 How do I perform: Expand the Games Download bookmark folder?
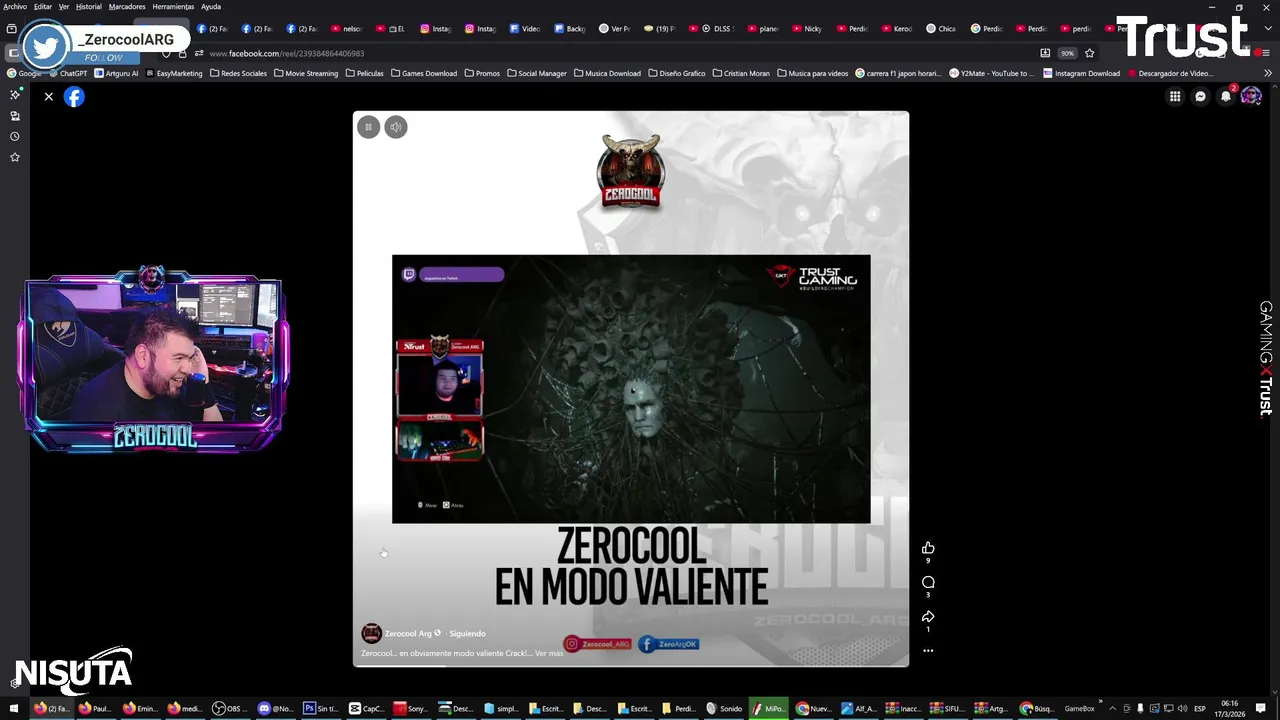[x=424, y=73]
